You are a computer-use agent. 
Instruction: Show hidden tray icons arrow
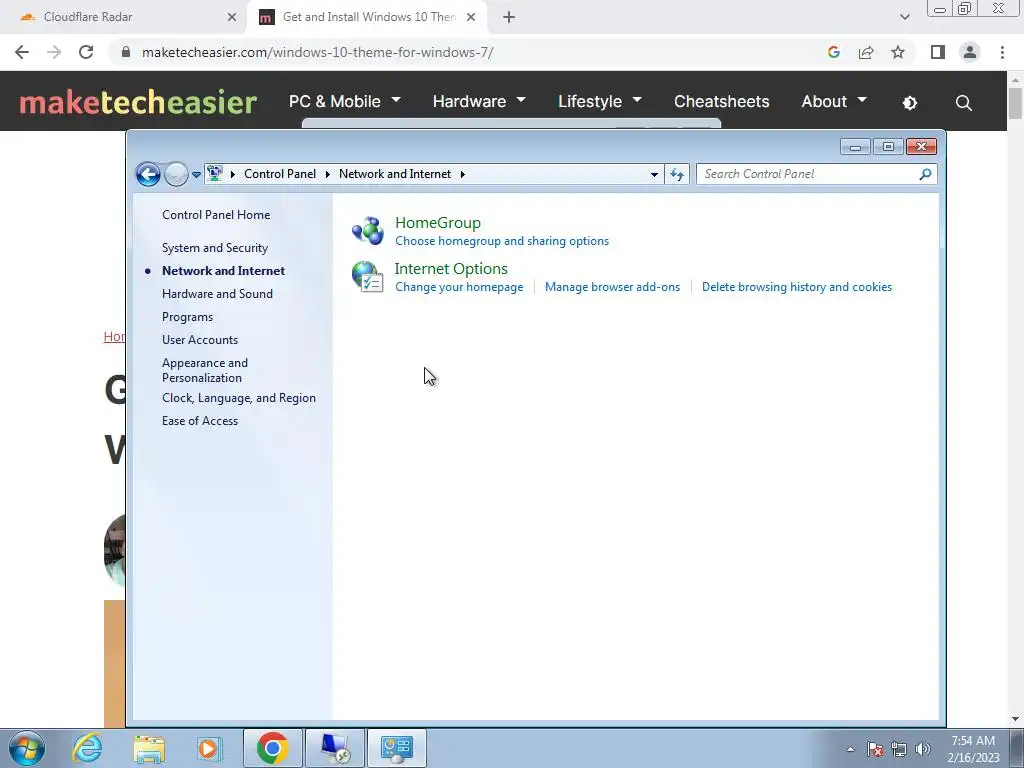pos(850,749)
